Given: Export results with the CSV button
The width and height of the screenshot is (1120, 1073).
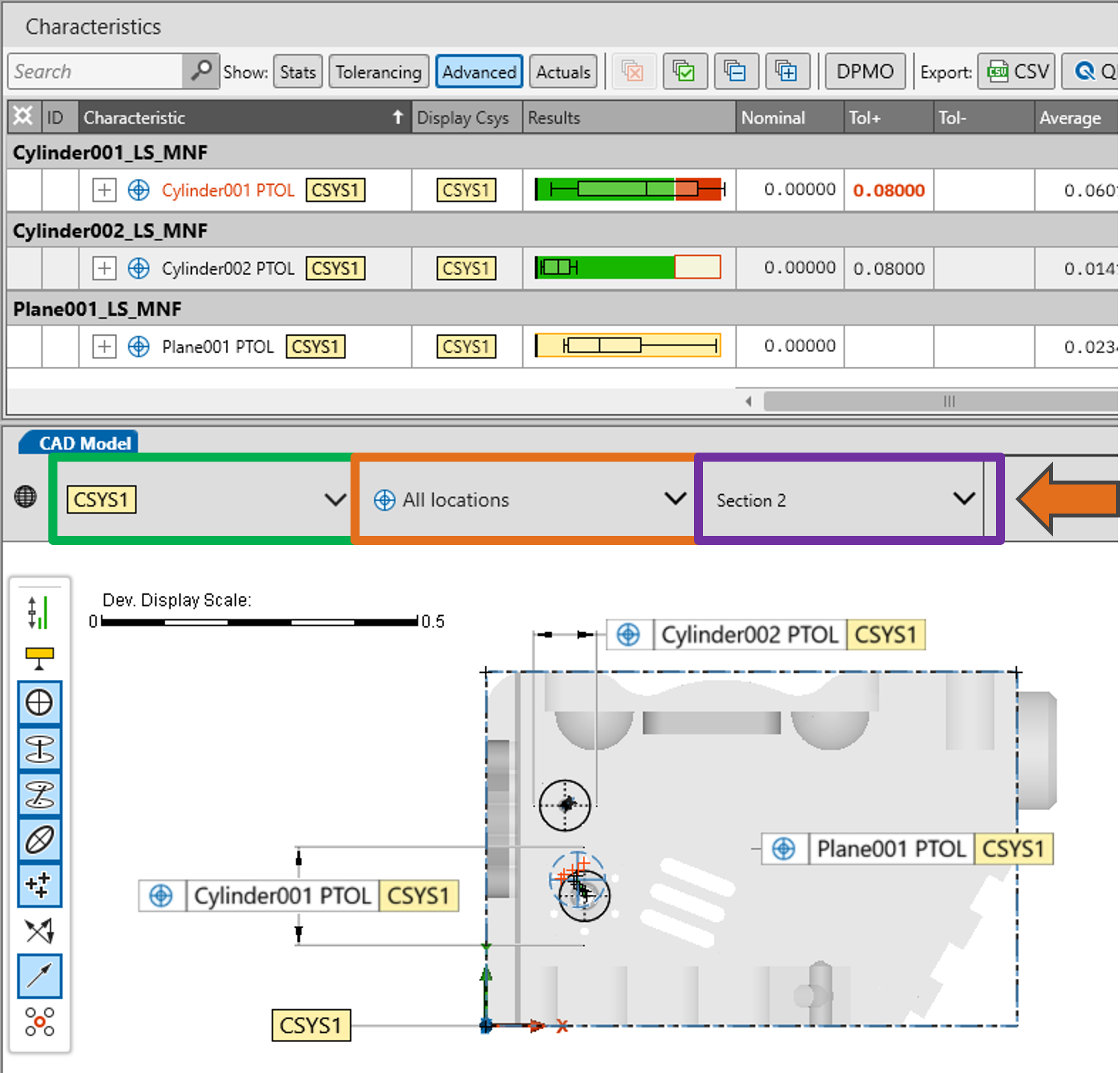Looking at the screenshot, I should (1017, 71).
